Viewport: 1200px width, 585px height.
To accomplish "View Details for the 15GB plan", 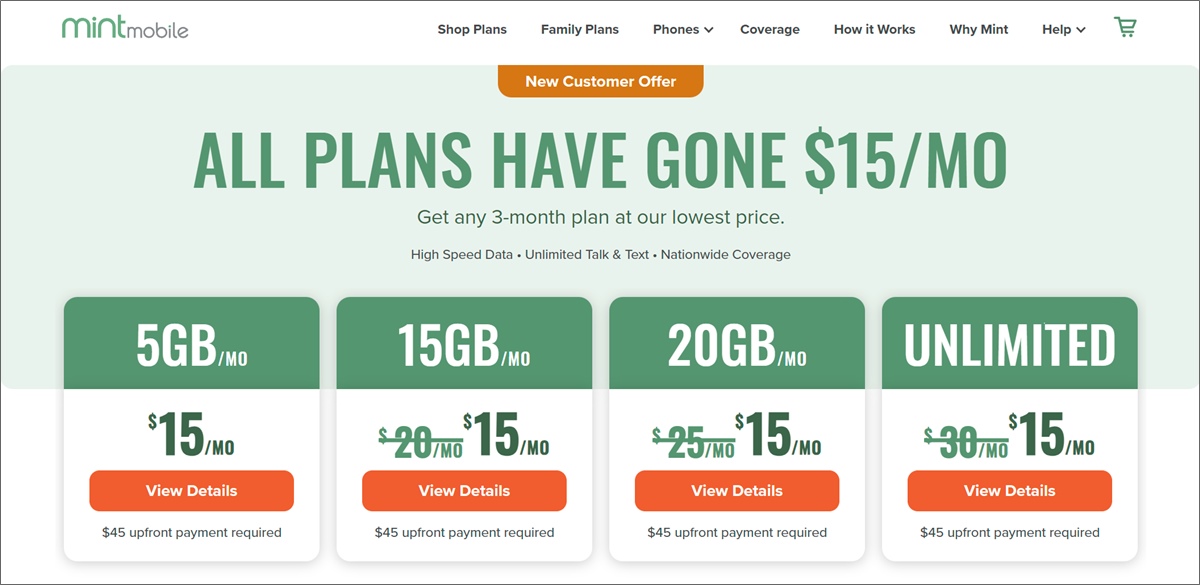I will (464, 491).
